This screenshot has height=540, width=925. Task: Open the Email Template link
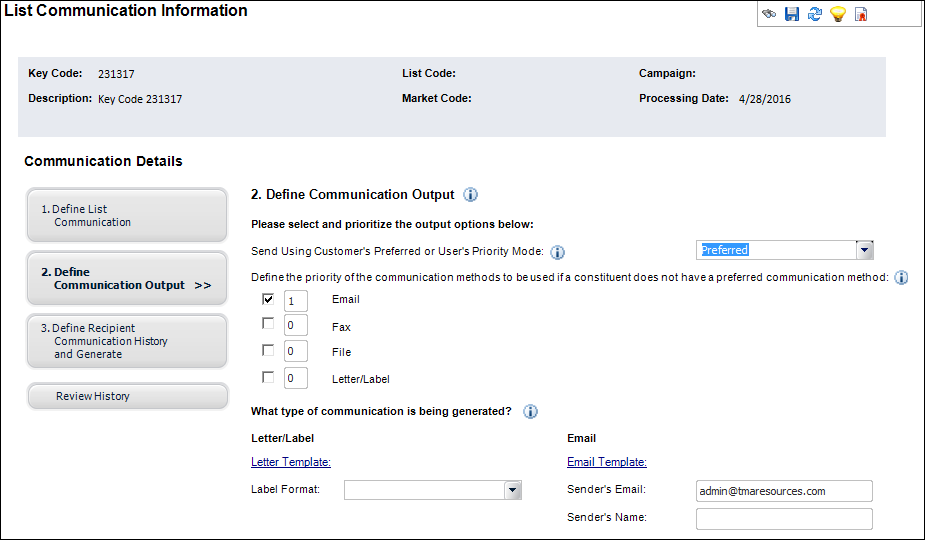point(607,462)
